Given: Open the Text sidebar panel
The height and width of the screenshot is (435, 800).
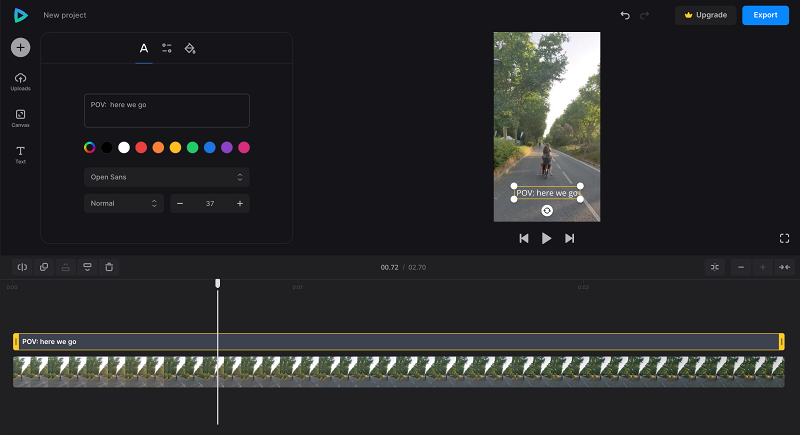Looking at the screenshot, I should pyautogui.click(x=20, y=155).
